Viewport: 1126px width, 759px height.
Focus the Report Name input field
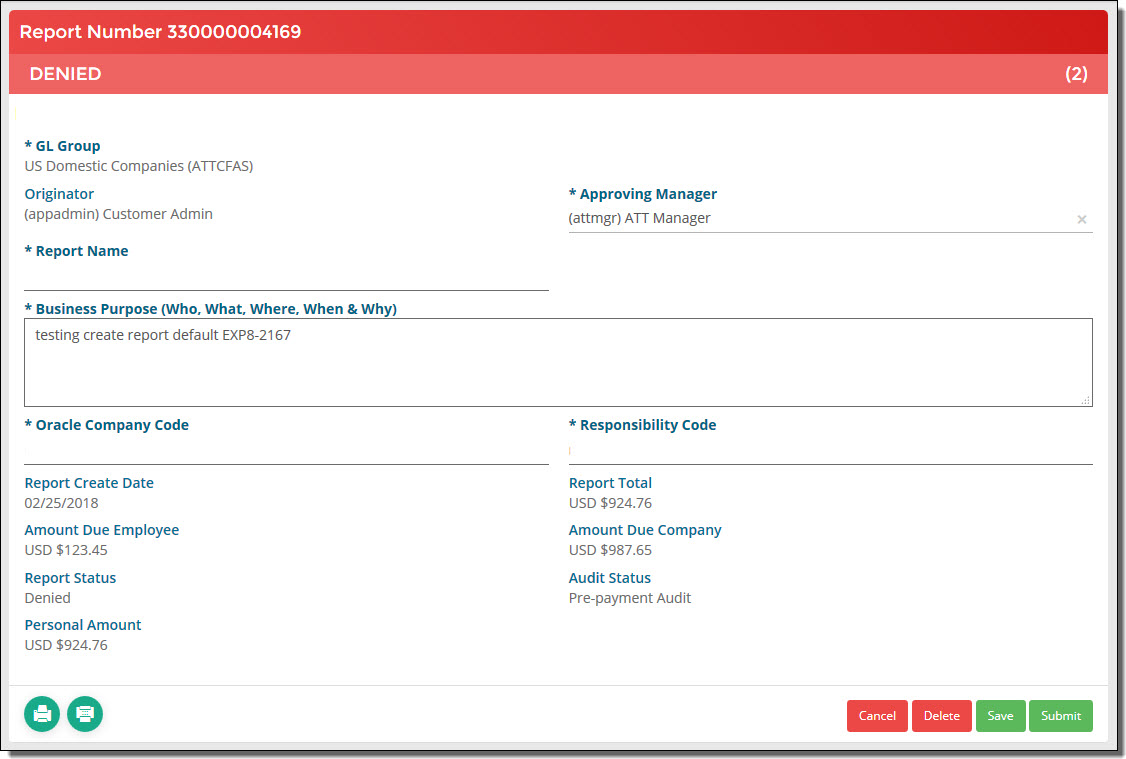click(x=287, y=276)
